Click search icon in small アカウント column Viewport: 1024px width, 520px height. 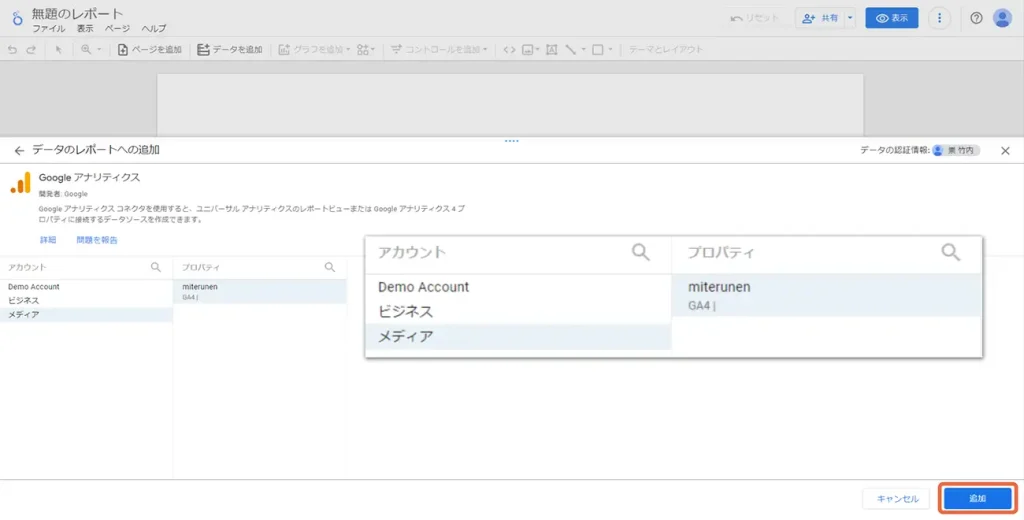pyautogui.click(x=155, y=267)
